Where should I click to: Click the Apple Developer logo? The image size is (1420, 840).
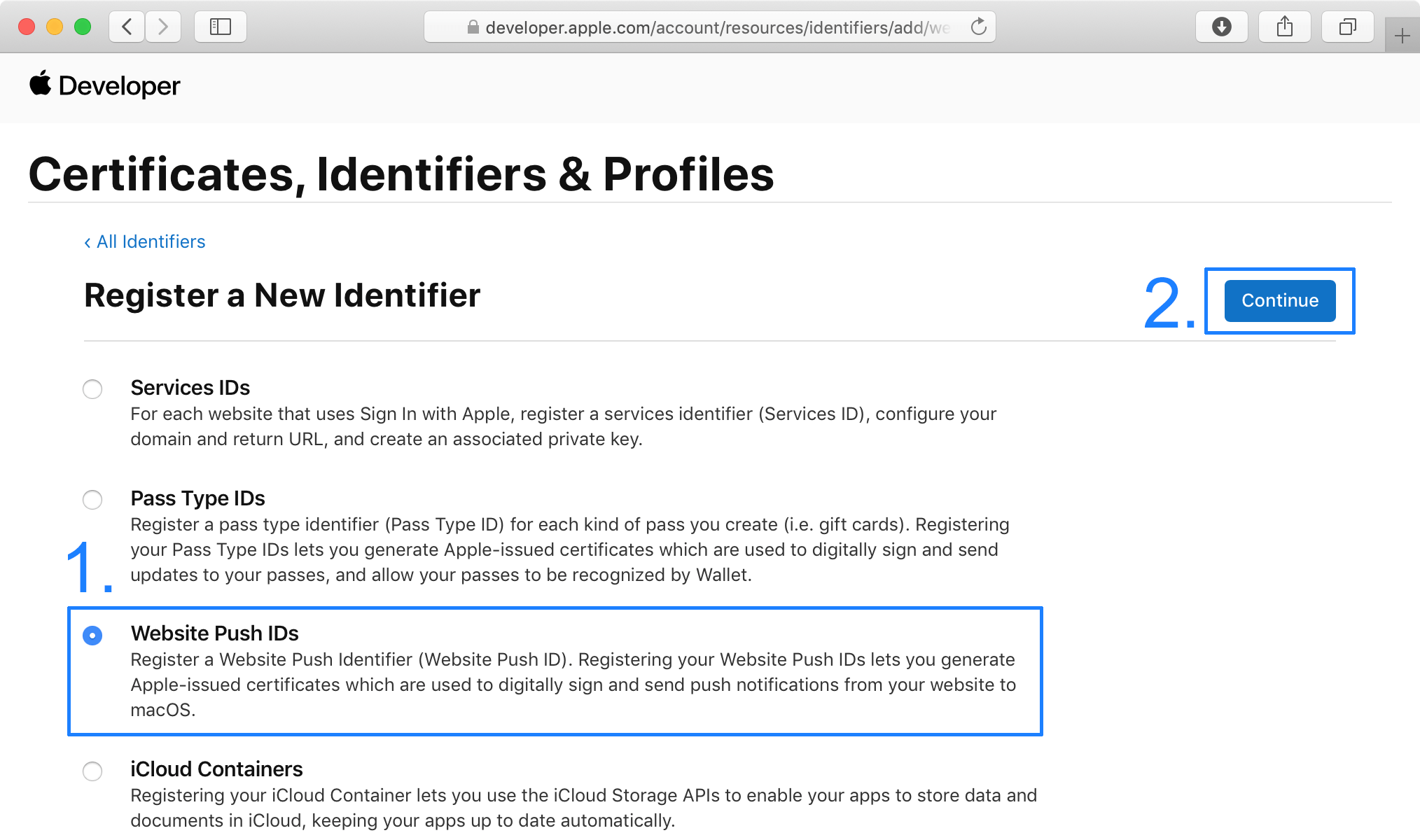coord(105,85)
